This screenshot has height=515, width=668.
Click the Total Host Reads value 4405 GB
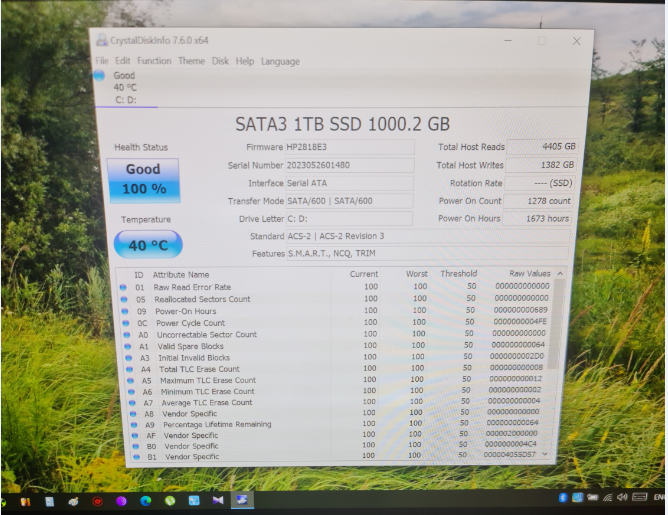click(542, 147)
